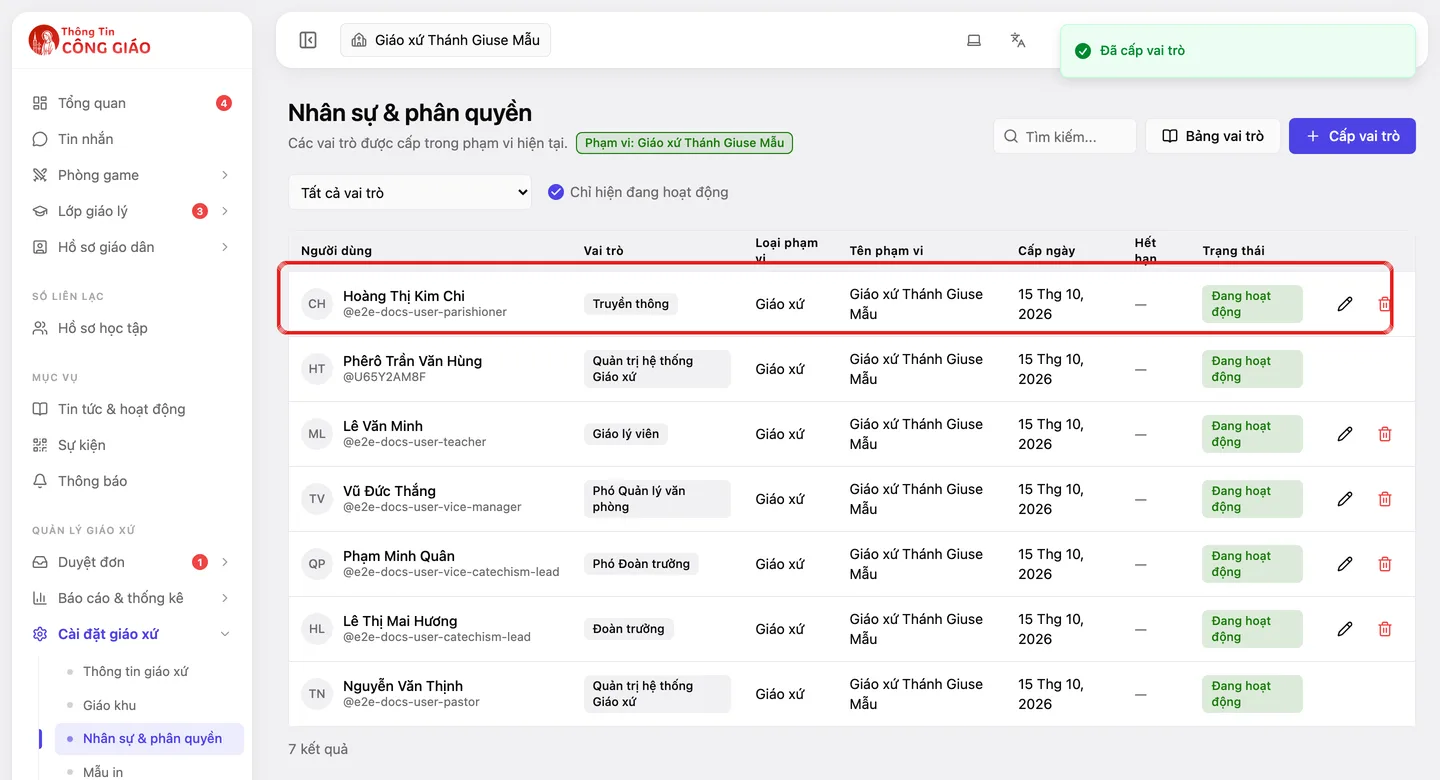
Task: Delete role of Hoàng Thị Kim Chi
Action: click(x=1385, y=304)
